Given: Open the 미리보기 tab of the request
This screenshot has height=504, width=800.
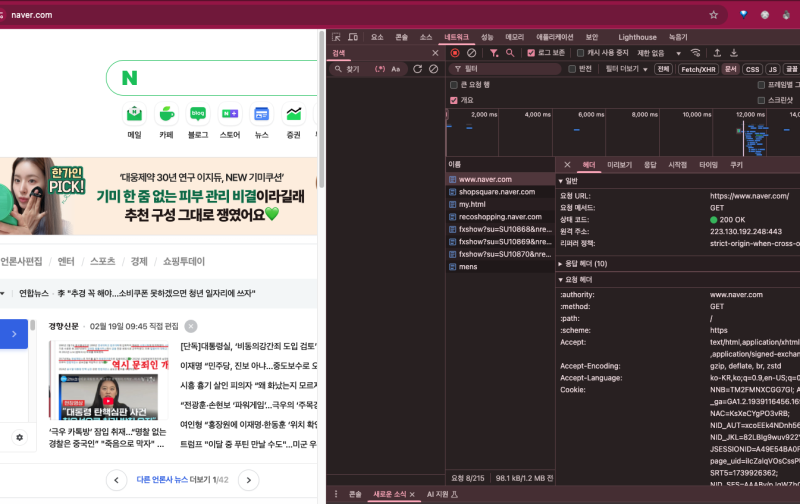Looking at the screenshot, I should (x=619, y=164).
